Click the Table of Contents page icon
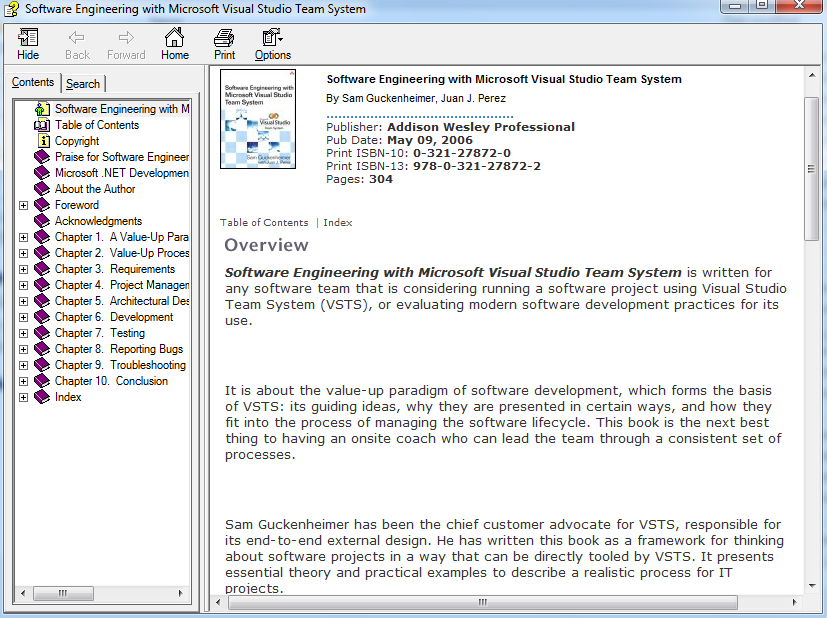Image resolution: width=827 pixels, height=618 pixels. tap(41, 124)
